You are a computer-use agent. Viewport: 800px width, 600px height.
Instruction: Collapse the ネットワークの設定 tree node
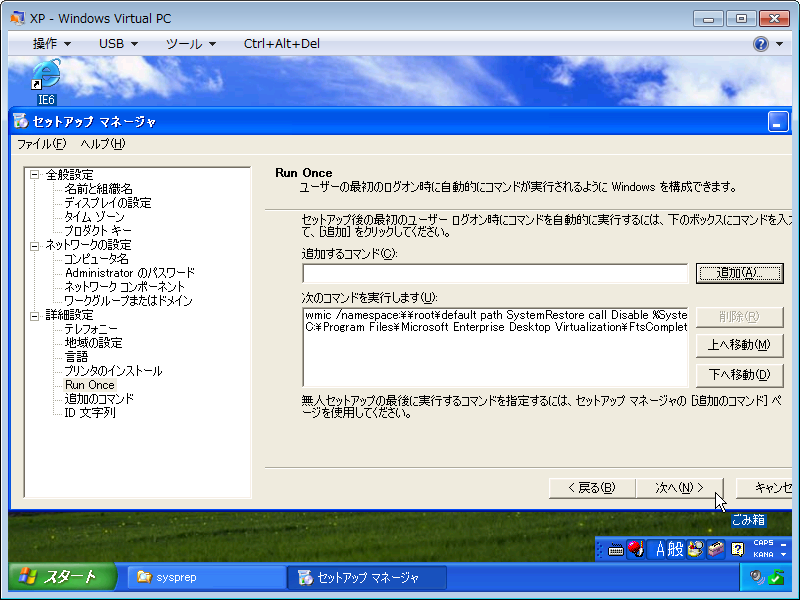34,245
